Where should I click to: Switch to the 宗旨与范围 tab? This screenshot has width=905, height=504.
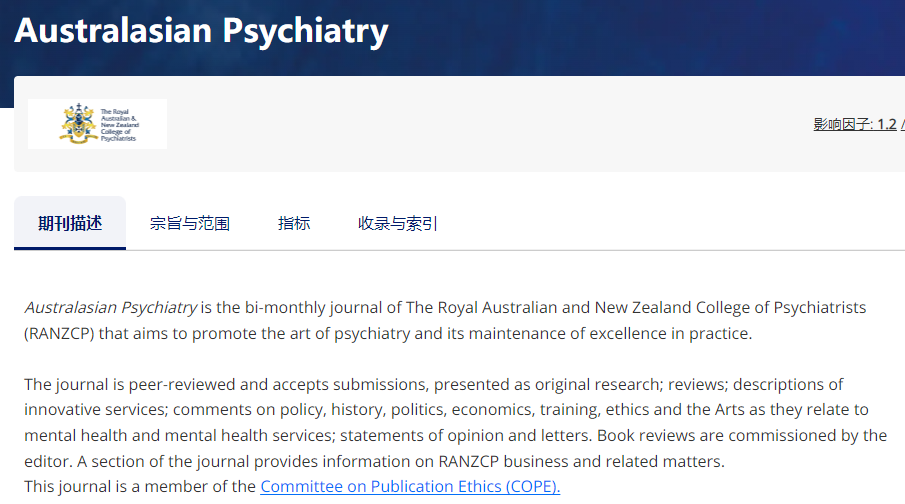click(x=190, y=223)
